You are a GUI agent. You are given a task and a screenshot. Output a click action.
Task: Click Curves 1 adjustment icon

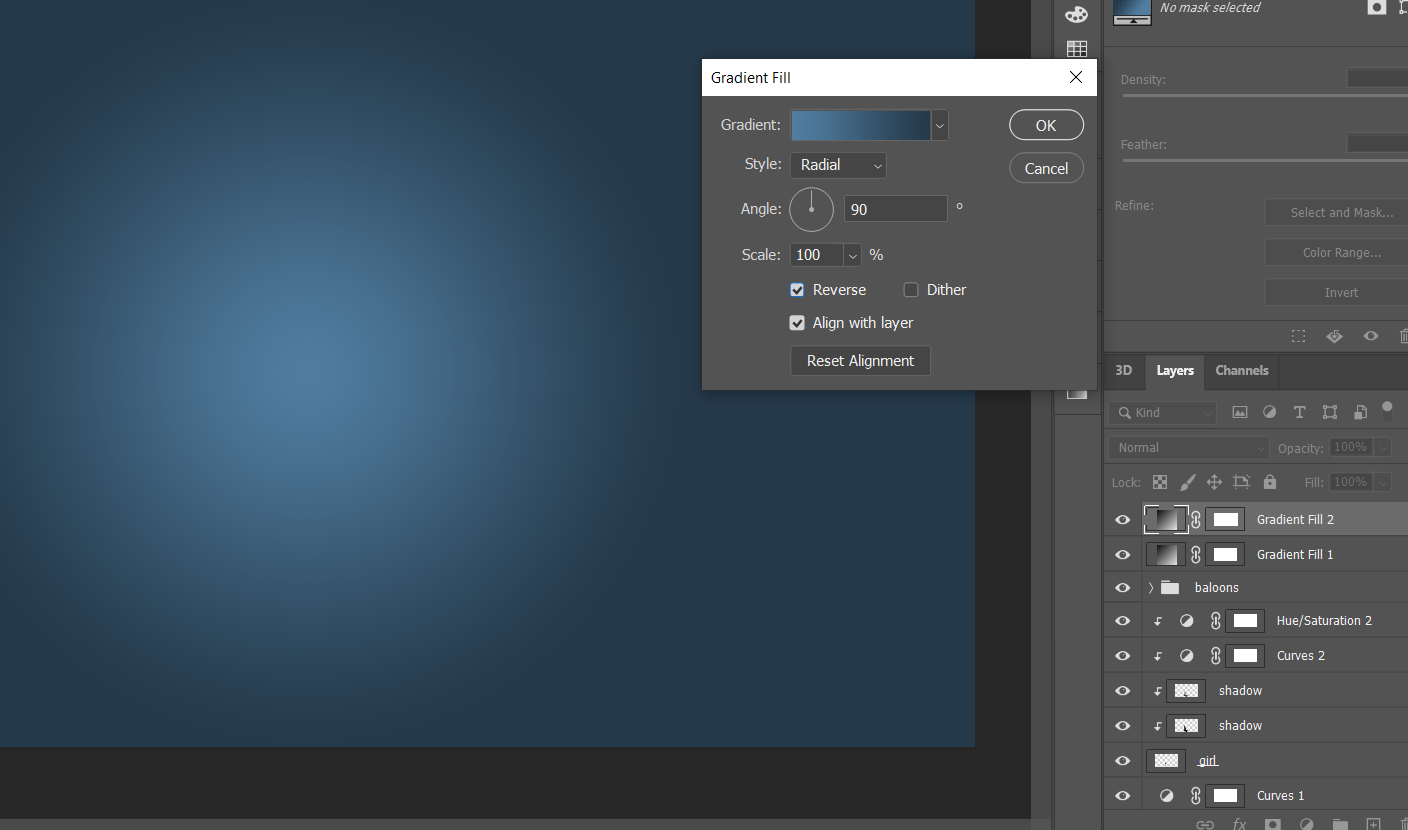pos(1166,796)
